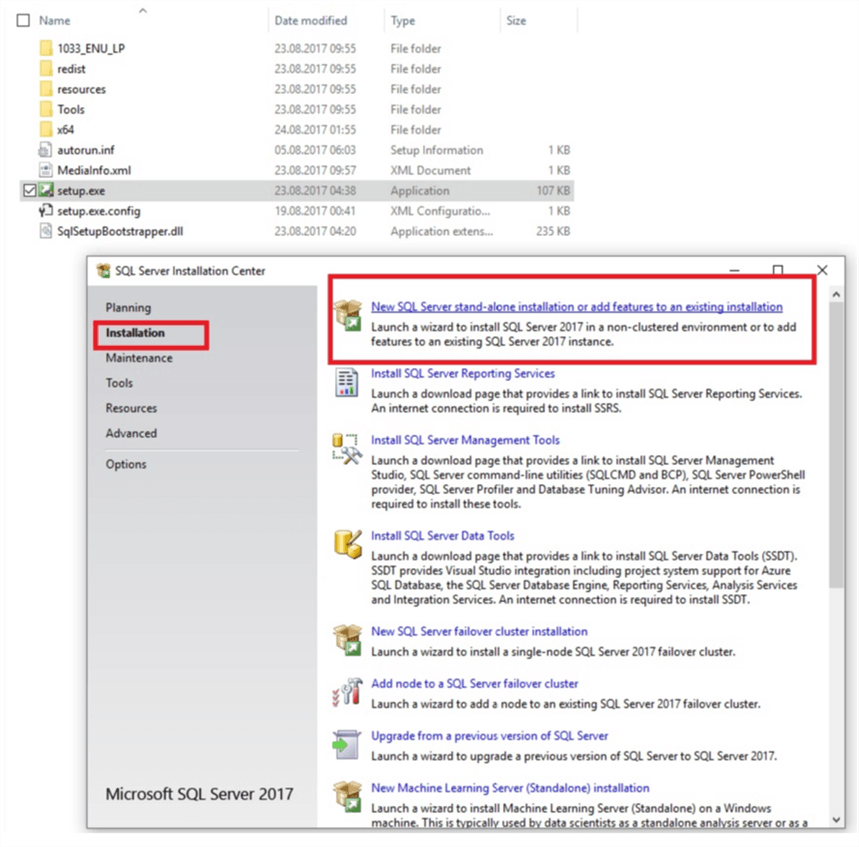
Task: Click the failover cluster installation icon
Action: [x=349, y=640]
